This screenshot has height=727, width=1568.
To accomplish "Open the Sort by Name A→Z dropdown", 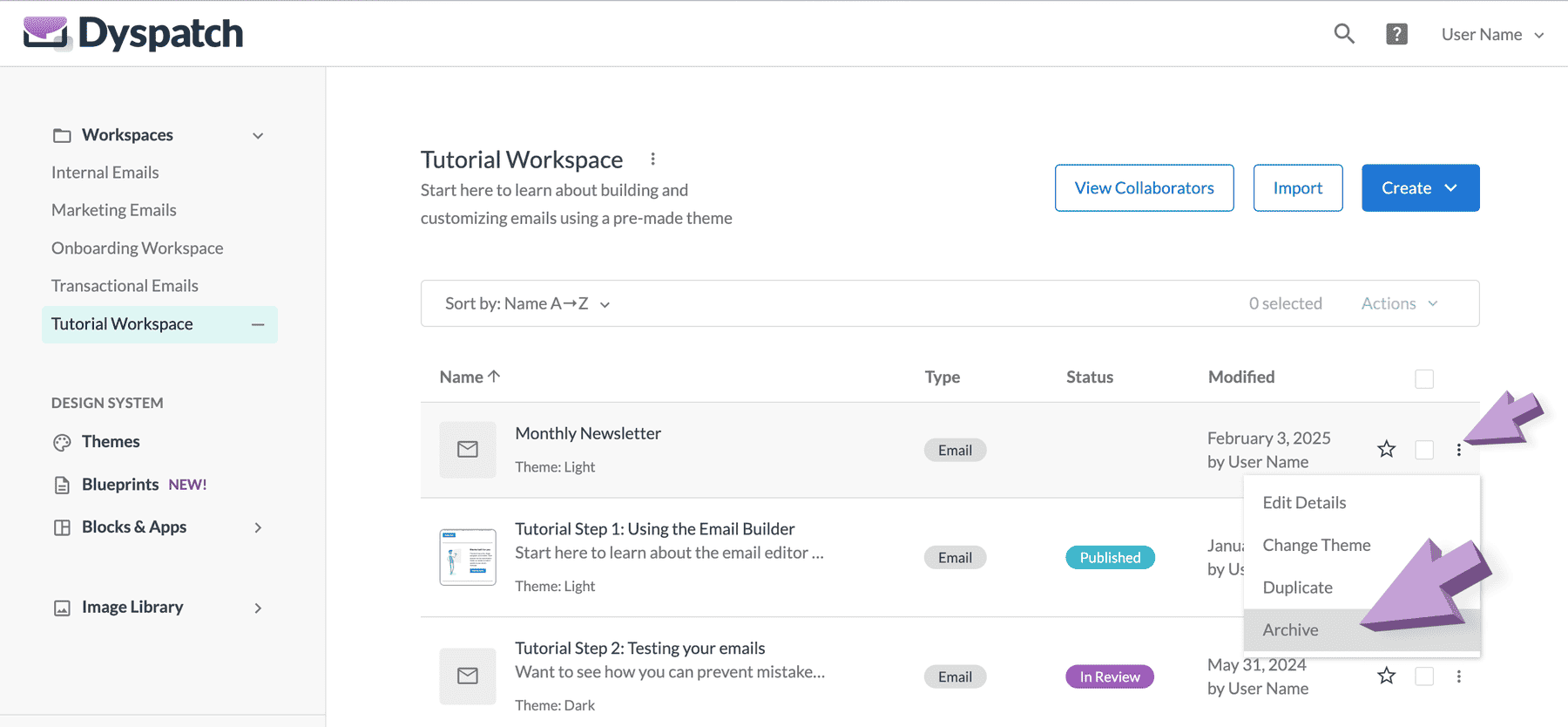I will (x=527, y=303).
